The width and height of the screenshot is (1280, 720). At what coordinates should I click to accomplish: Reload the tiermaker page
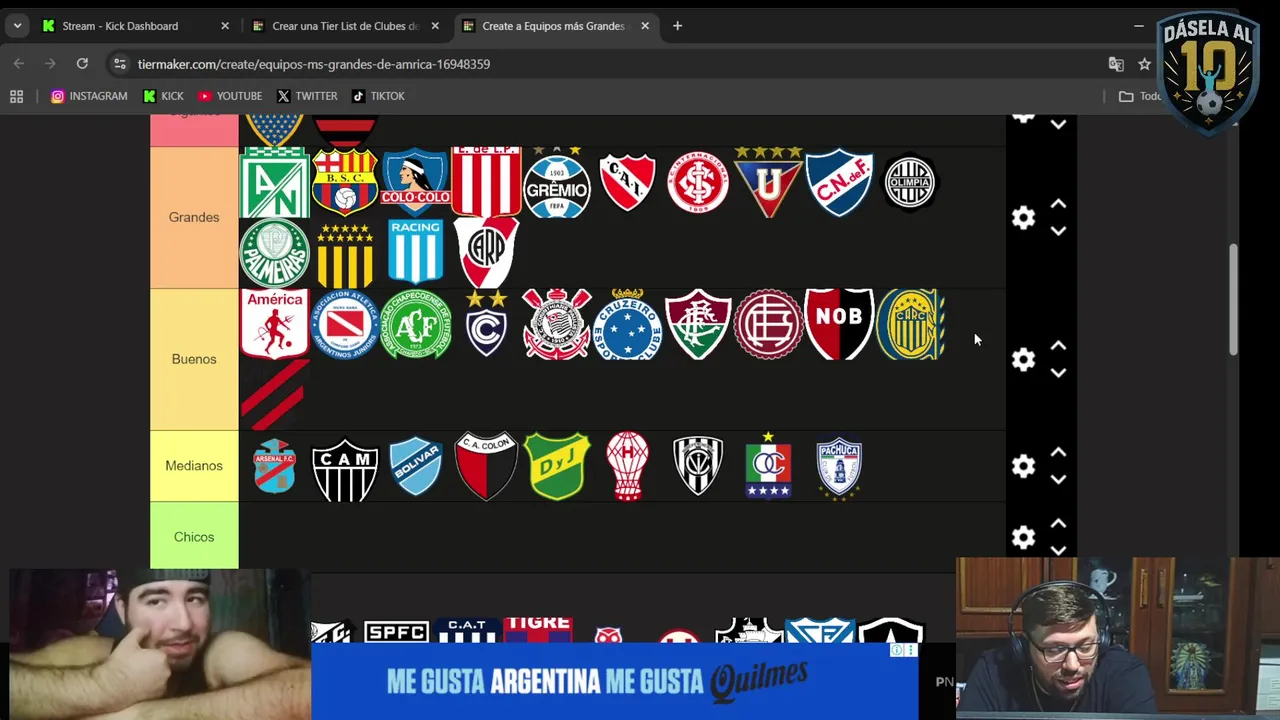coord(82,64)
